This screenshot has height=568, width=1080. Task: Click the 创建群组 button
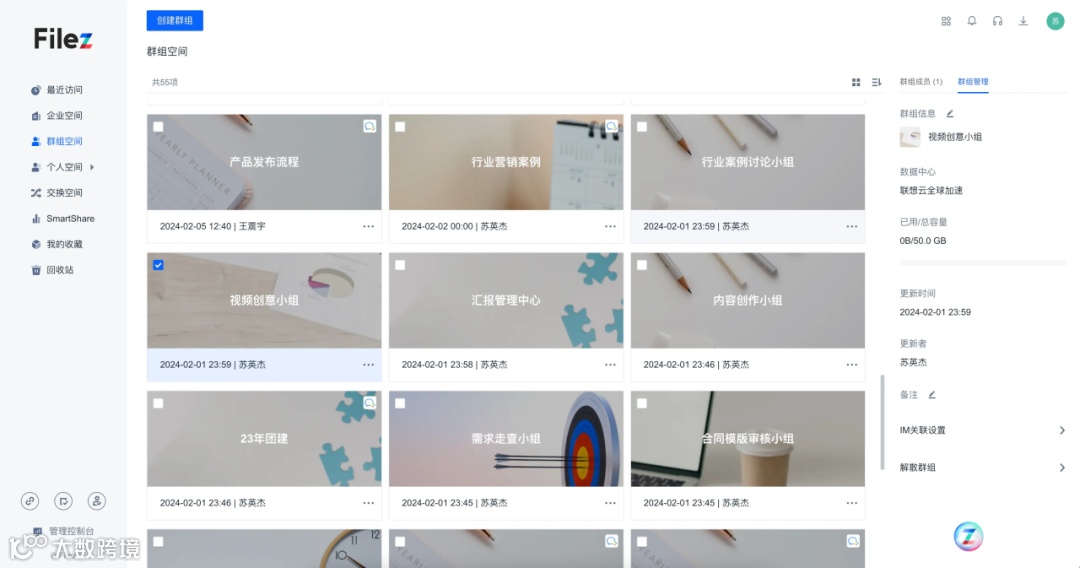175,21
